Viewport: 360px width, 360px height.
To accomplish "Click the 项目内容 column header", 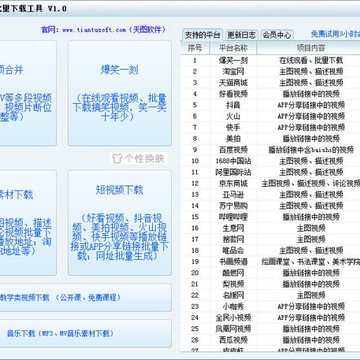I will [309, 48].
